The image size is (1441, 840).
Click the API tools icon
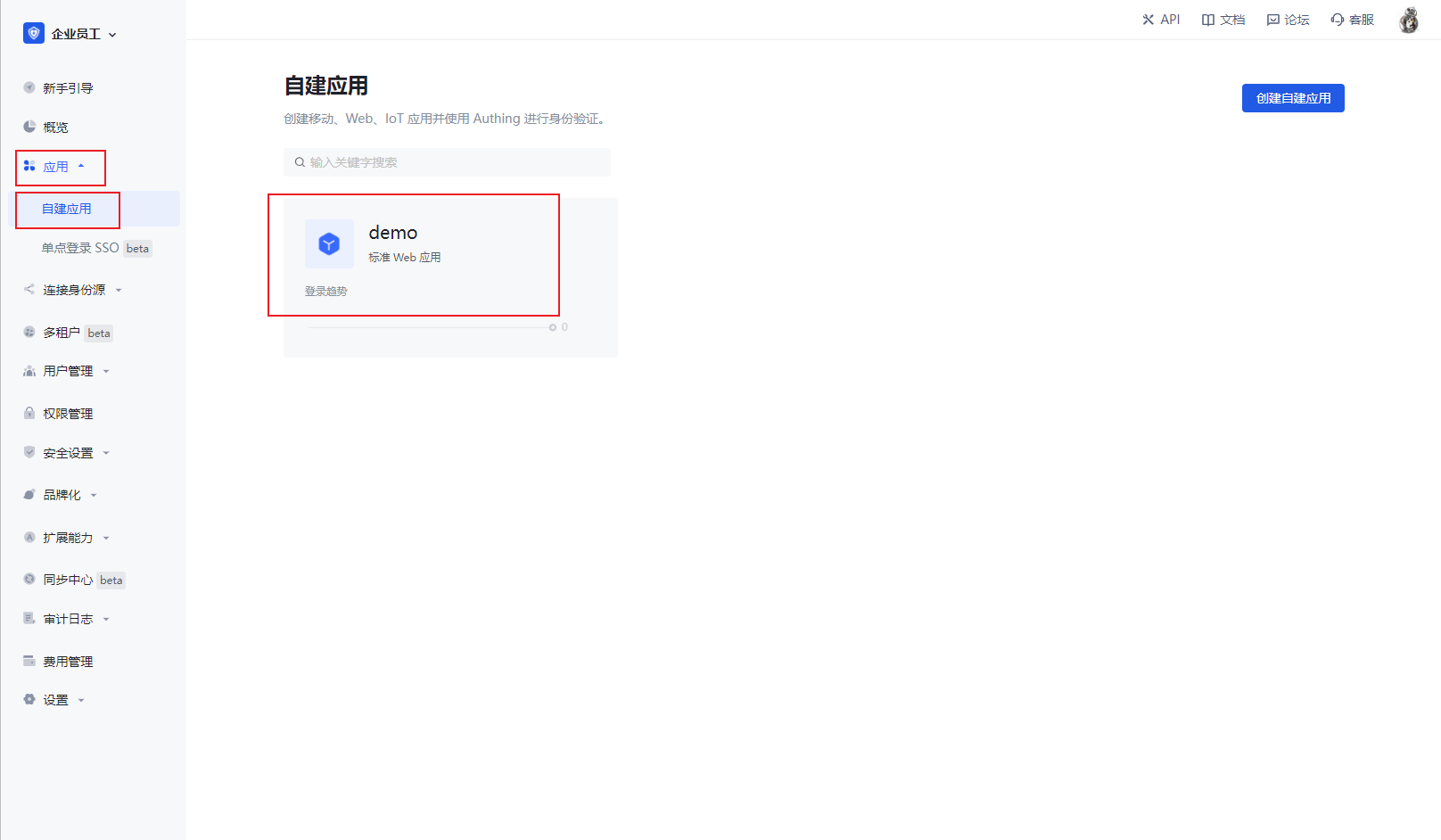[1148, 20]
